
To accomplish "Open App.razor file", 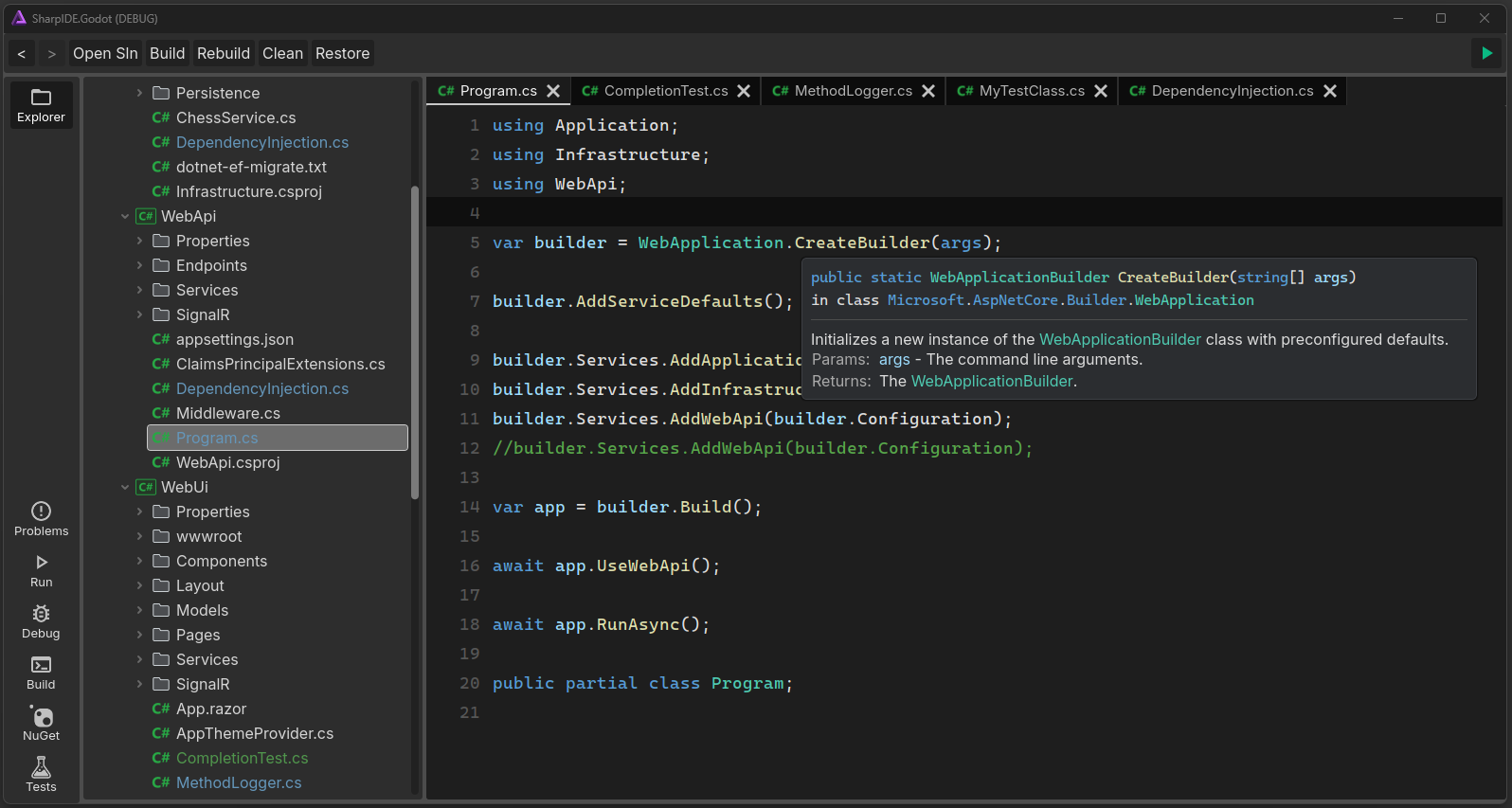I will (x=211, y=709).
